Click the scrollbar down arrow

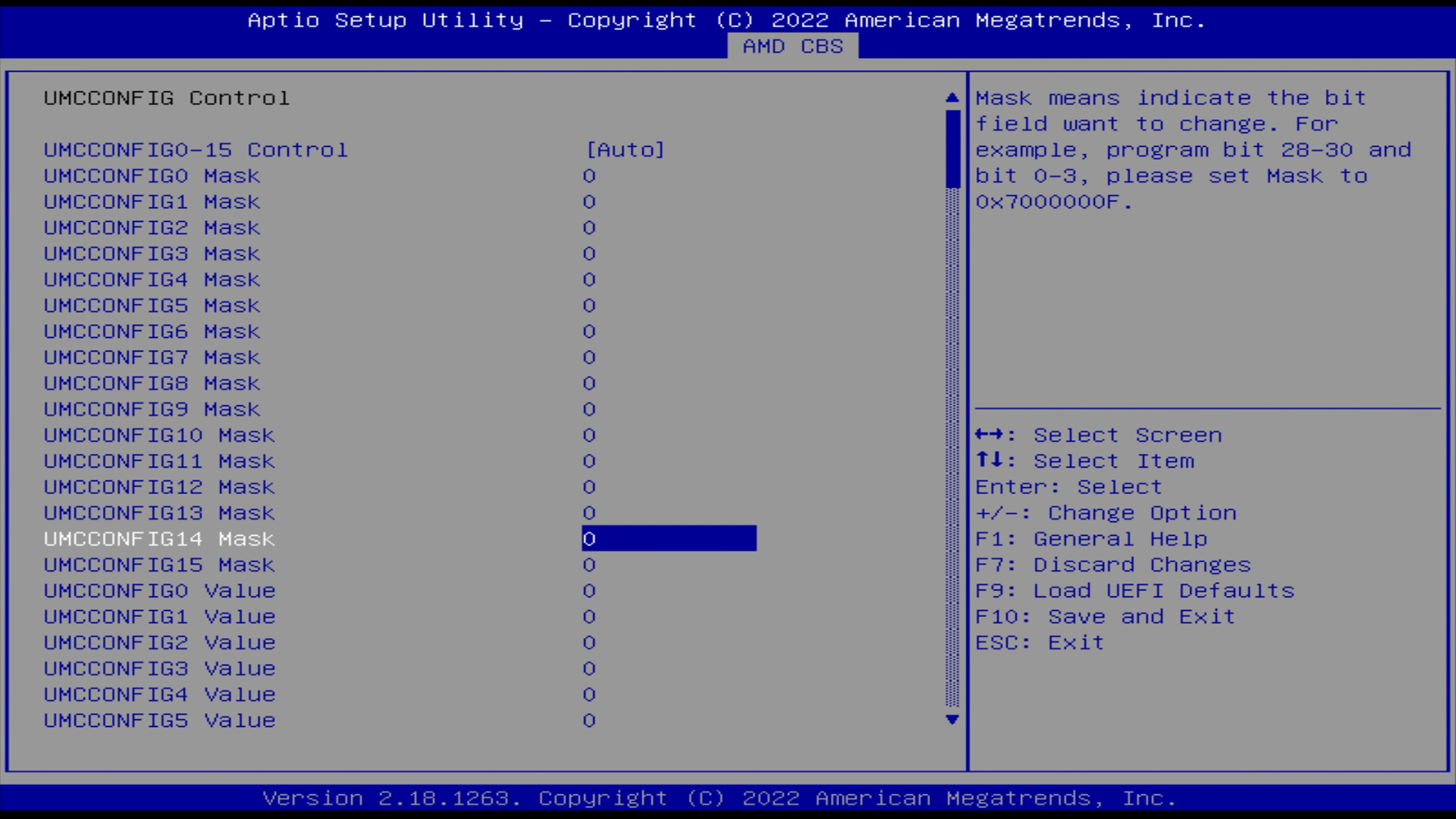(952, 720)
